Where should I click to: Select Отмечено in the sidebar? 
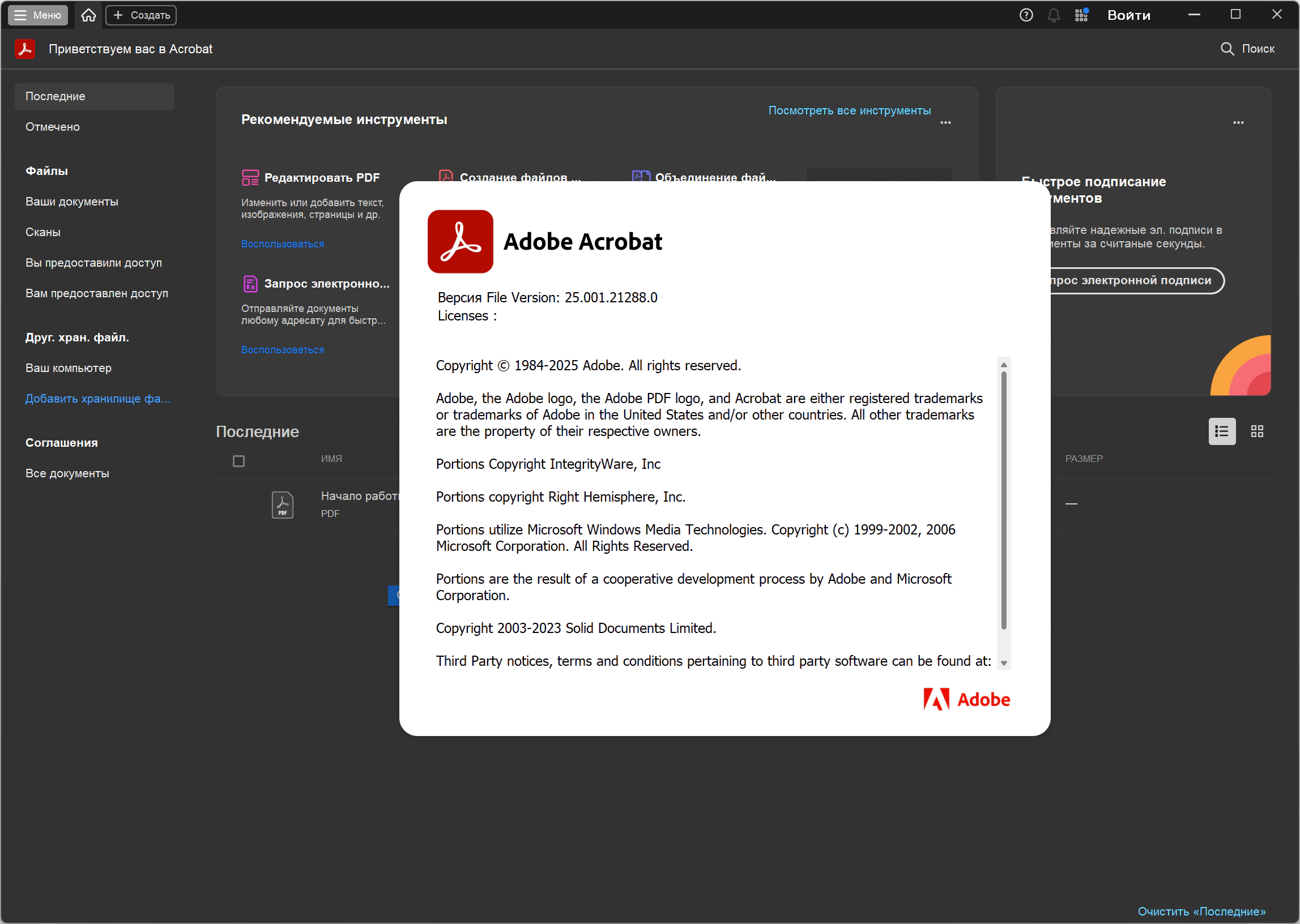coord(52,127)
